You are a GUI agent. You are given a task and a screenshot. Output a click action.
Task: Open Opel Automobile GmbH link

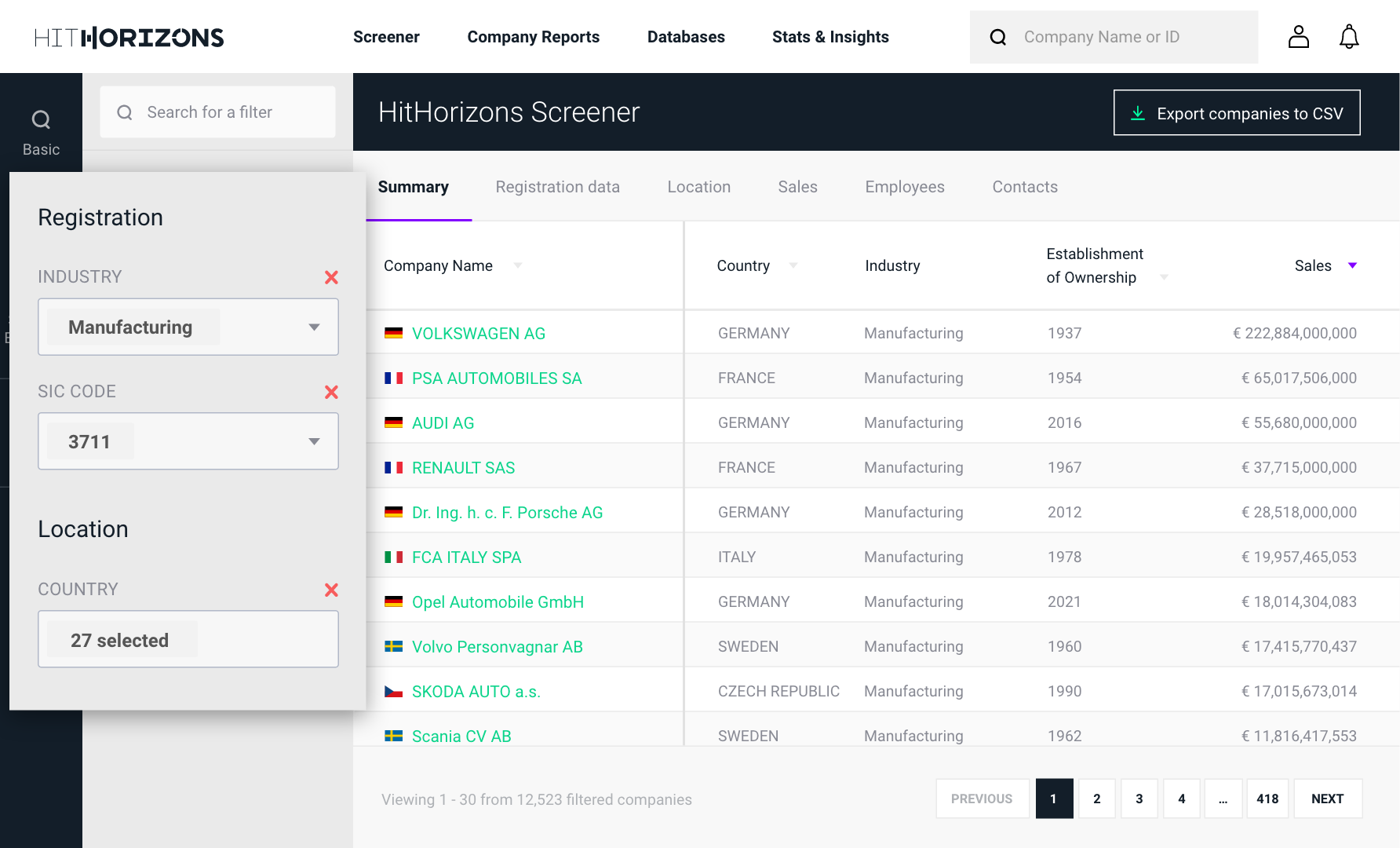pos(498,601)
